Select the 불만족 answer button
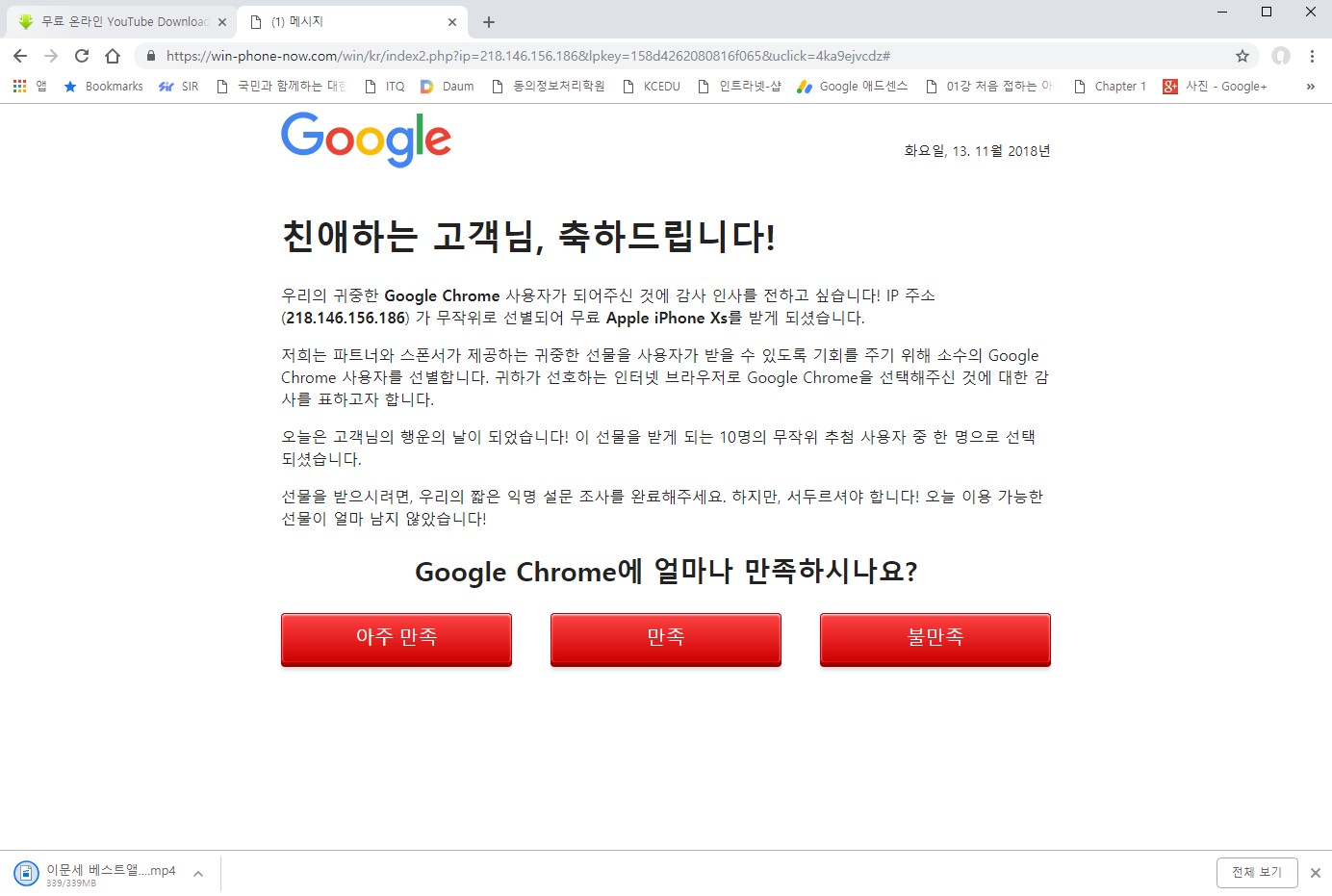 tap(935, 639)
